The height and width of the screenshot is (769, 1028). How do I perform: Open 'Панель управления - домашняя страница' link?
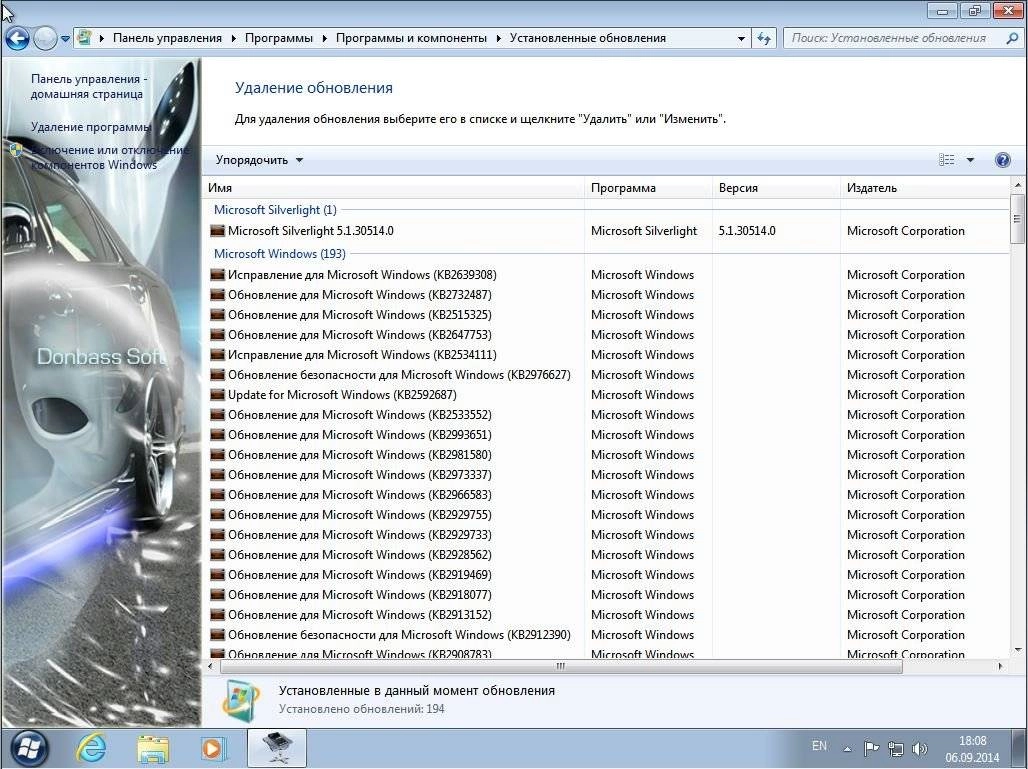pyautogui.click(x=89, y=86)
